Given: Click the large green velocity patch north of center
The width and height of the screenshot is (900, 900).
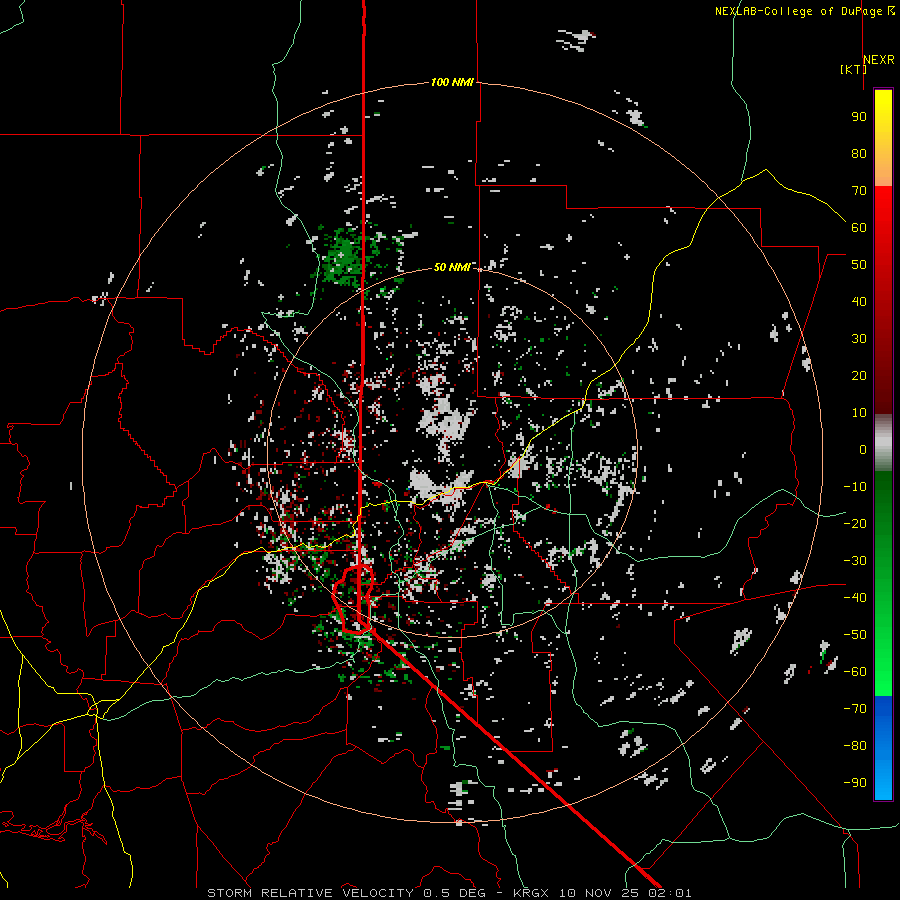Looking at the screenshot, I should coord(344,255).
